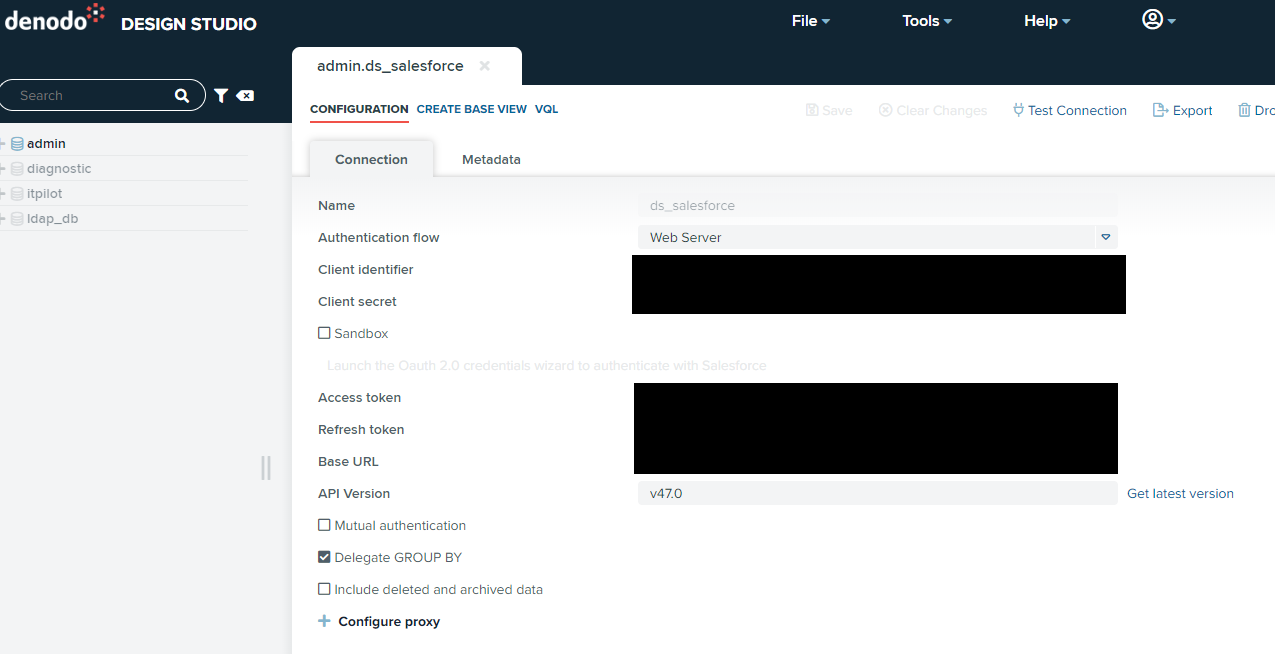The image size is (1275, 654).
Task: Click the API Version field v47.0
Action: pos(877,493)
